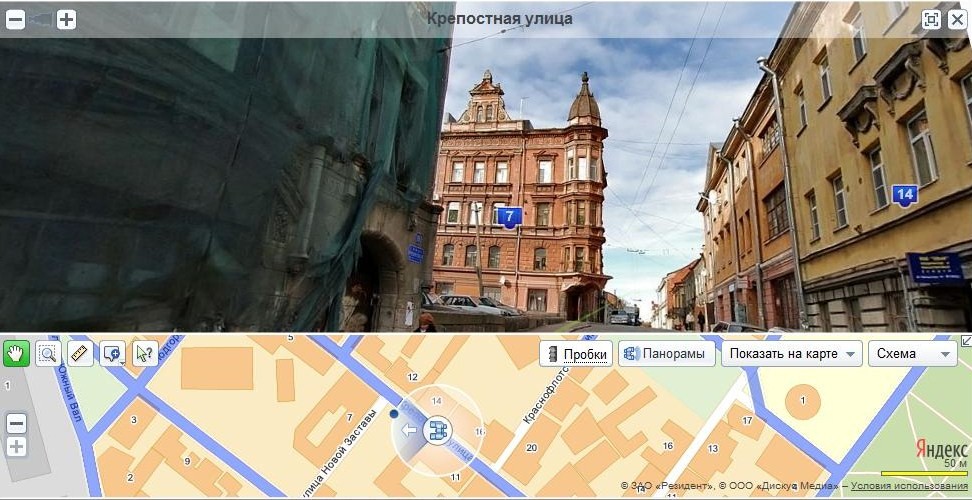Click the map zoom-out minus button
Image resolution: width=972 pixels, height=500 pixels.
pos(16,423)
